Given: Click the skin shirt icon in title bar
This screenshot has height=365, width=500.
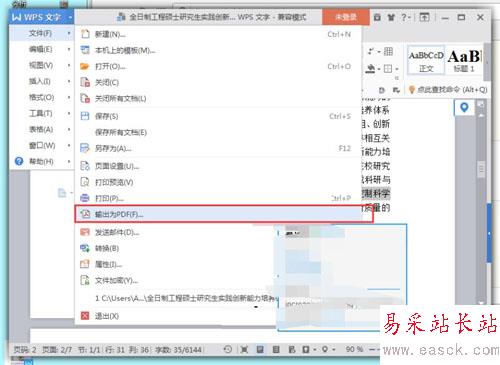Looking at the screenshot, I should pyautogui.click(x=391, y=17).
